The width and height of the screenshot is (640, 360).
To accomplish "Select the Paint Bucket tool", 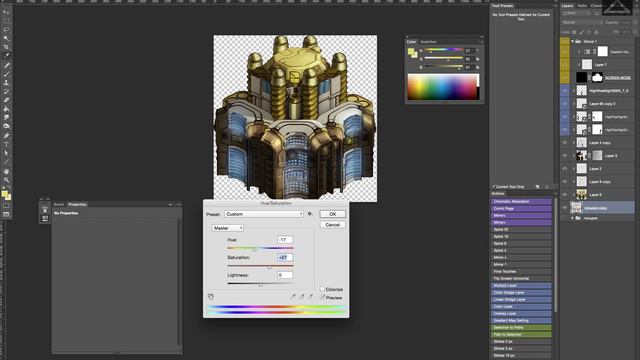I will tap(6, 109).
